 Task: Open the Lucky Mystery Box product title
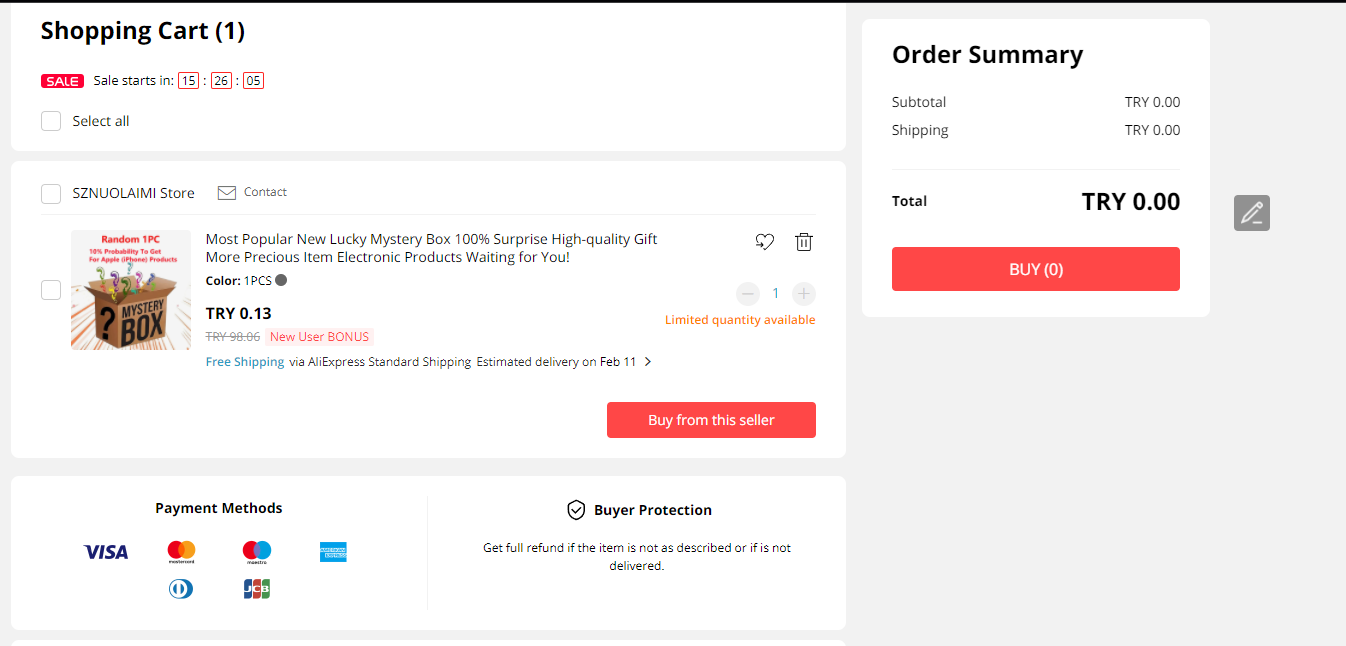click(x=431, y=248)
